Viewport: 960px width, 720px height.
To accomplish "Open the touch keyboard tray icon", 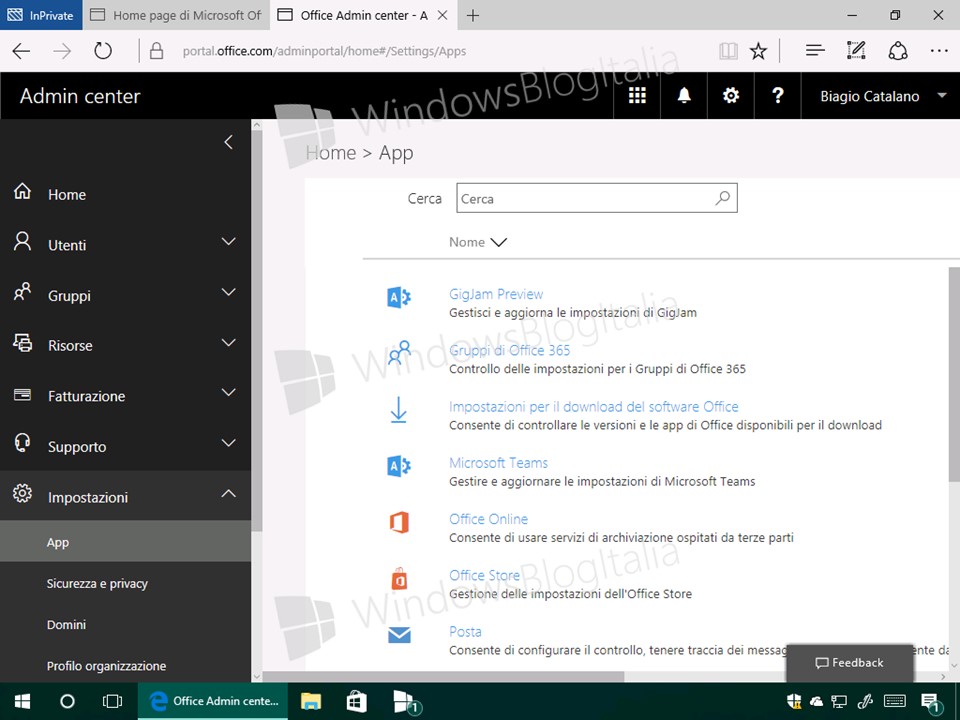I will [x=895, y=702].
